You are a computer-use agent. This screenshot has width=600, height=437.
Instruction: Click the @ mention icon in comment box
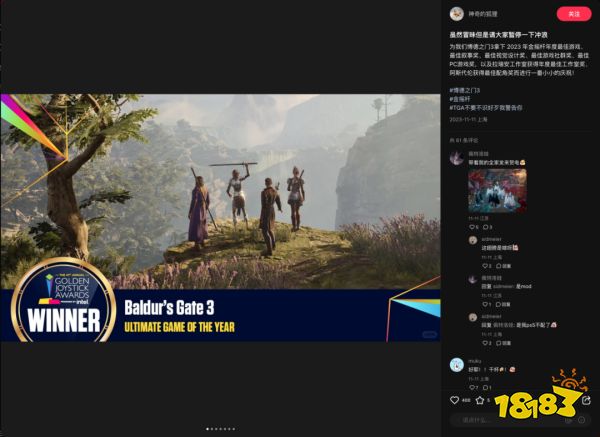click(x=568, y=420)
